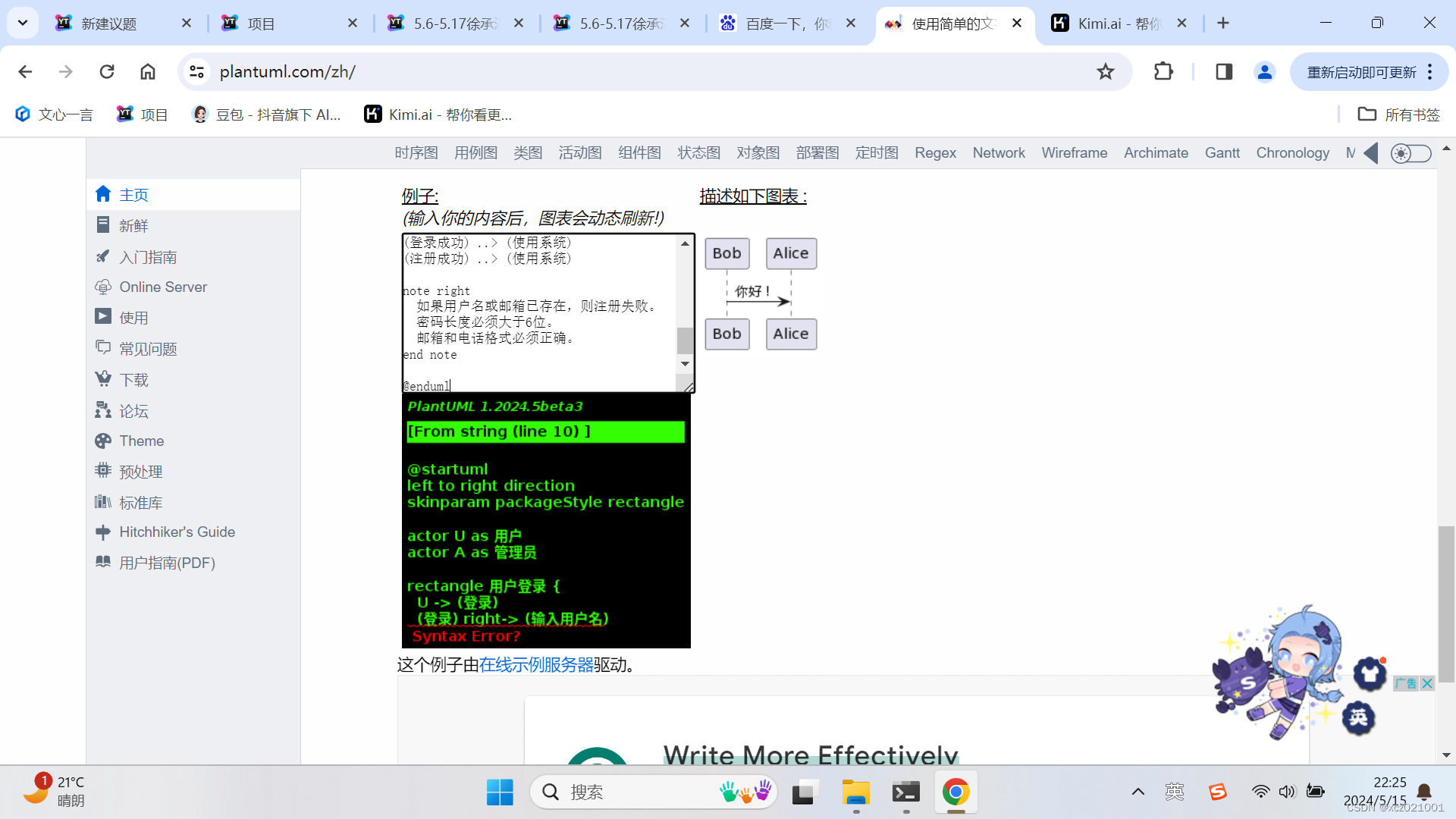The height and width of the screenshot is (819, 1456).
Task: Click the signpost icon beside Hitchhiker's Guide
Action: click(x=103, y=532)
